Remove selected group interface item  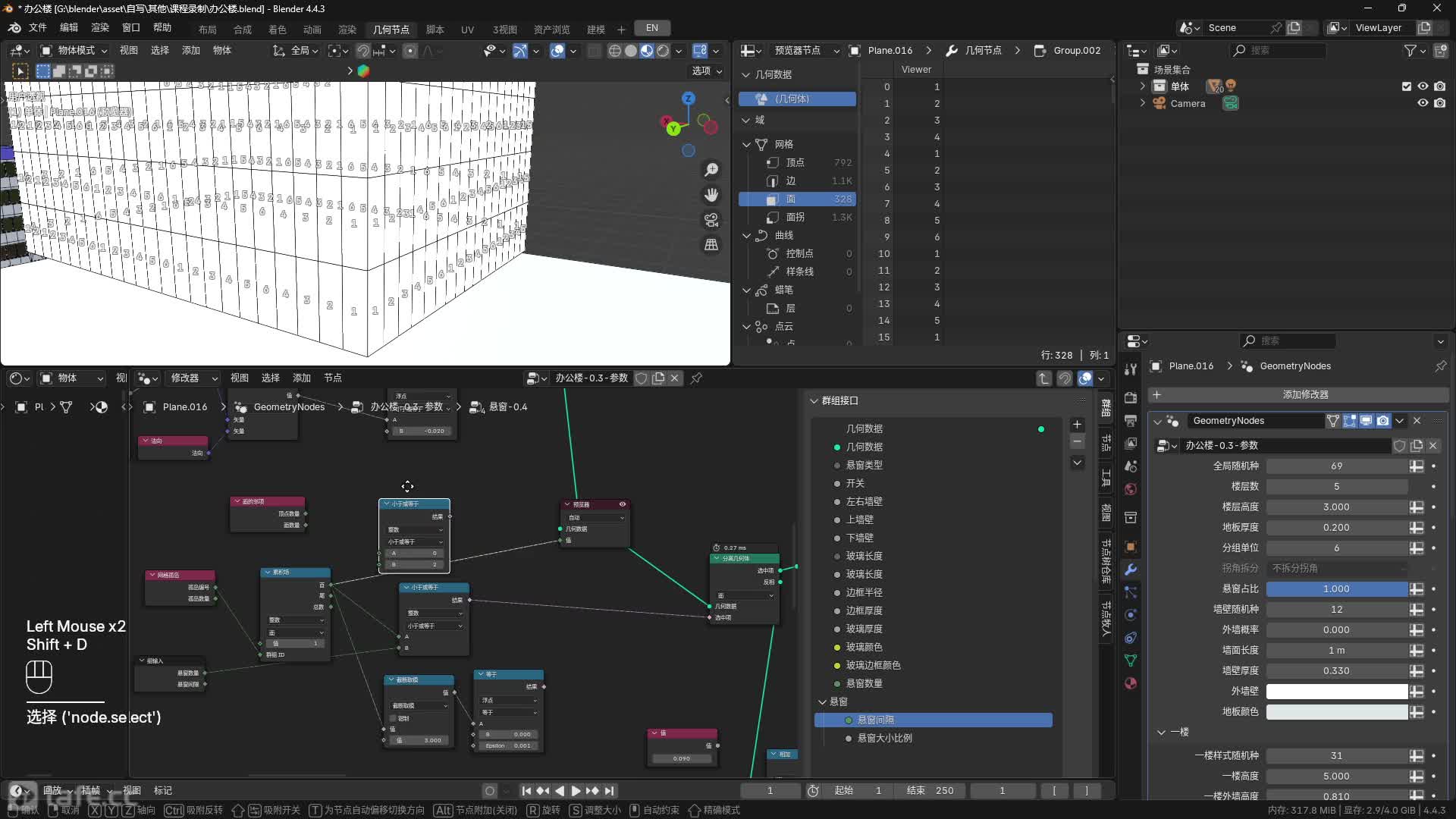coord(1077,441)
